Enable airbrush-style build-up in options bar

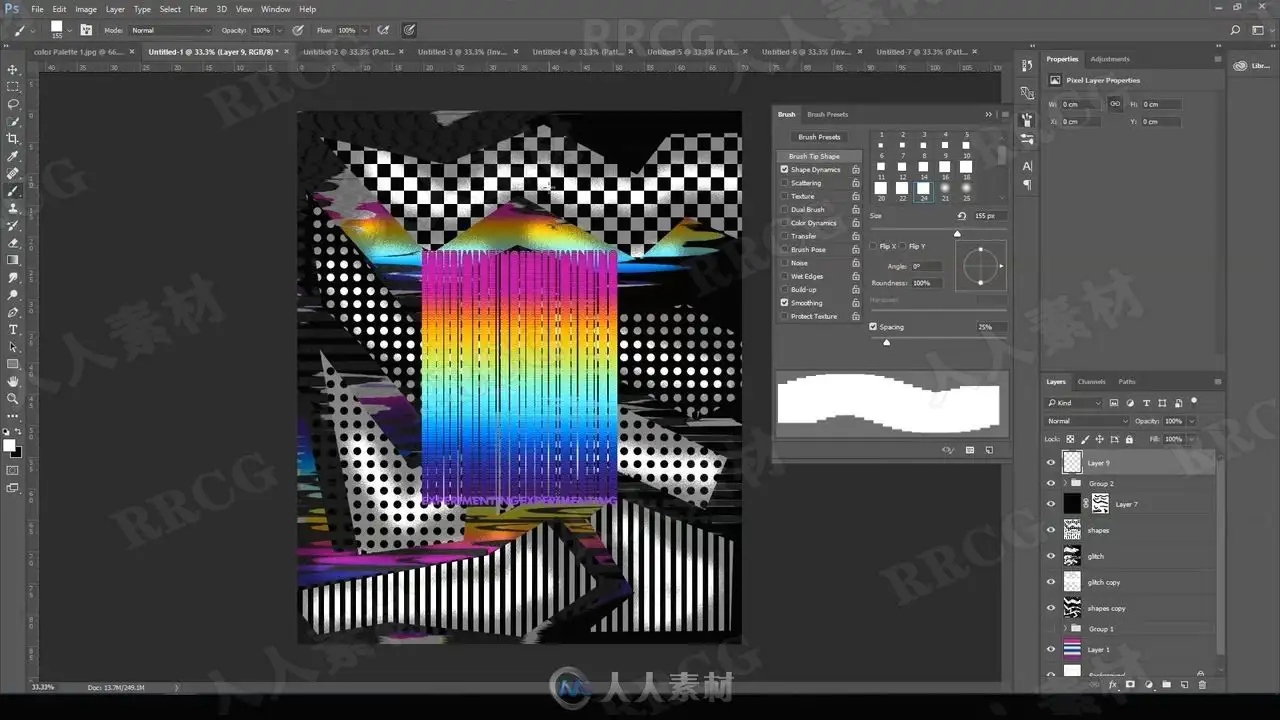click(x=383, y=30)
